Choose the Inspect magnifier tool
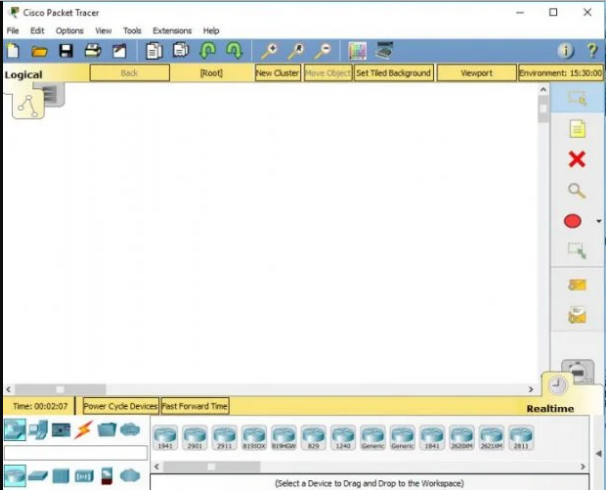606x490 pixels. point(577,191)
